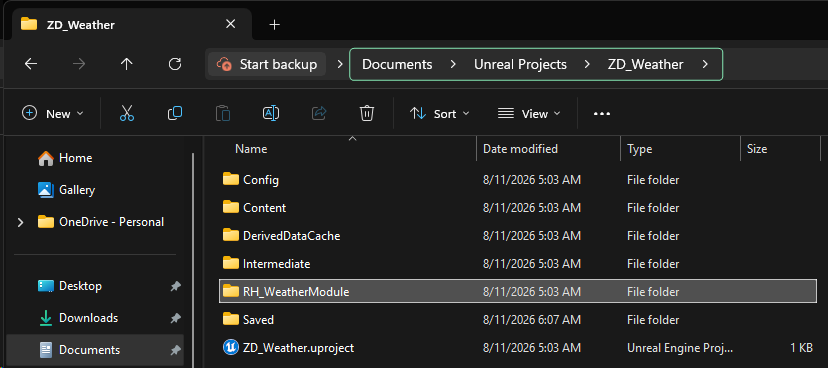Select OneDrive - Personal in sidebar
The image size is (828, 368).
click(x=111, y=222)
